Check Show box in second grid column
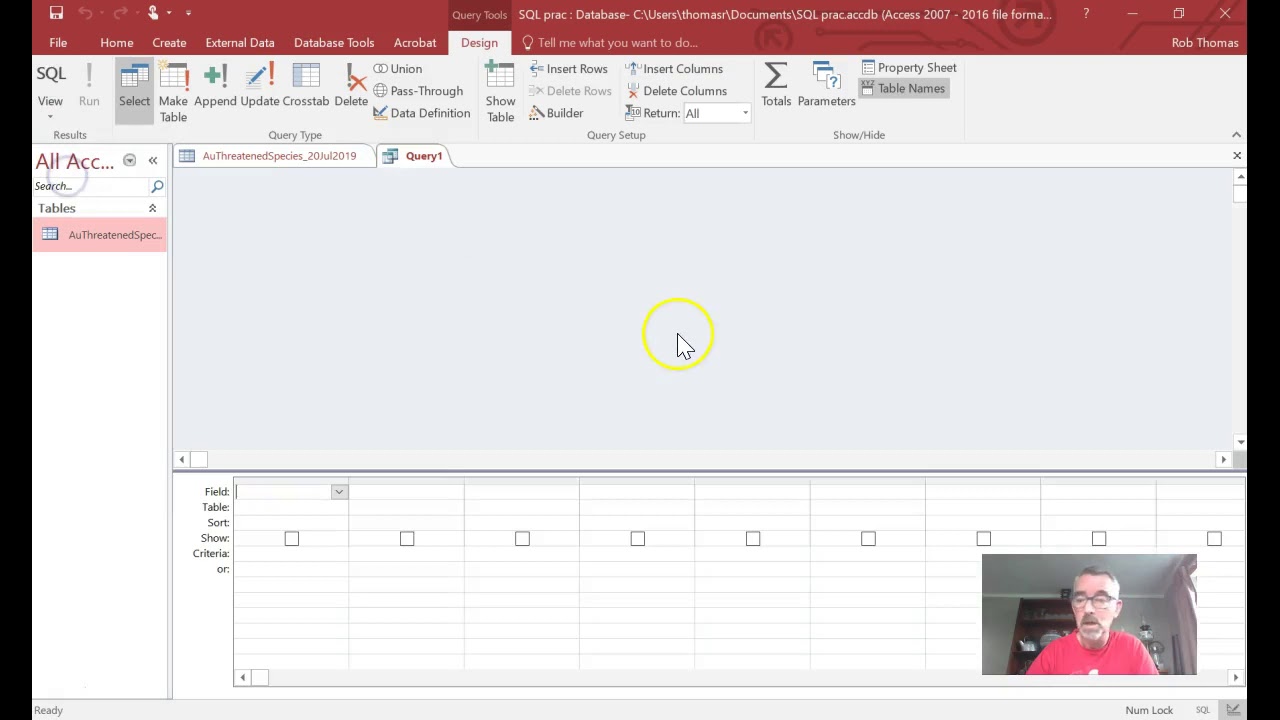Viewport: 1280px width, 720px height. pyautogui.click(x=407, y=539)
